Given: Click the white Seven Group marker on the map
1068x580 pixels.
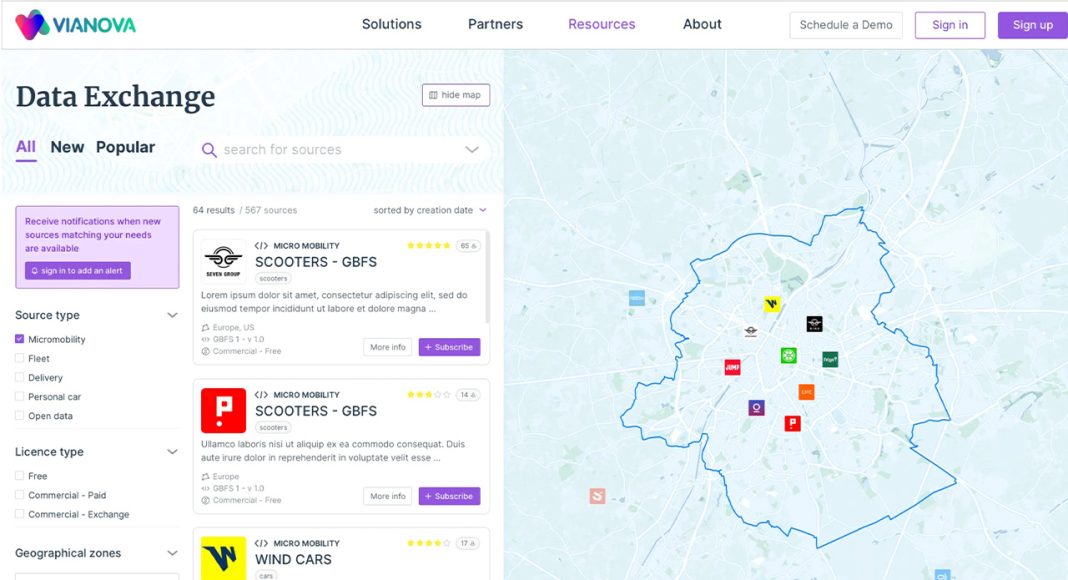Looking at the screenshot, I should pyautogui.click(x=751, y=332).
